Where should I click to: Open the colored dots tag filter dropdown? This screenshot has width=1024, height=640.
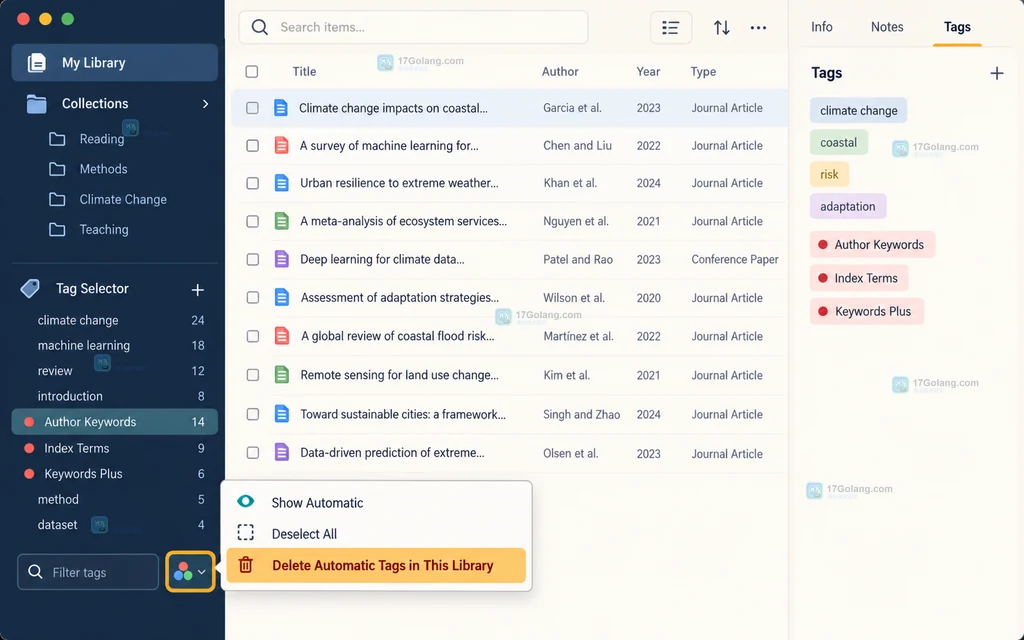[x=190, y=572]
